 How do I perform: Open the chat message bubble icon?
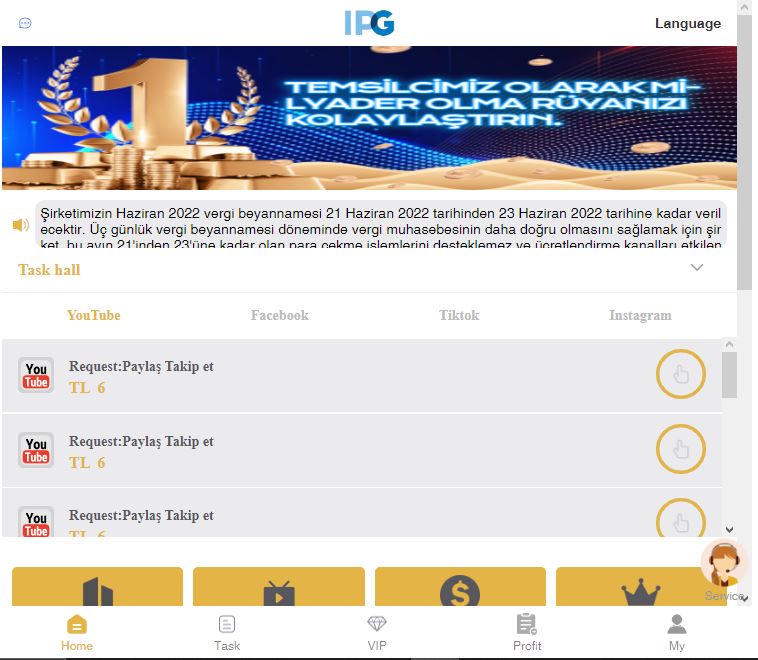pos(25,23)
